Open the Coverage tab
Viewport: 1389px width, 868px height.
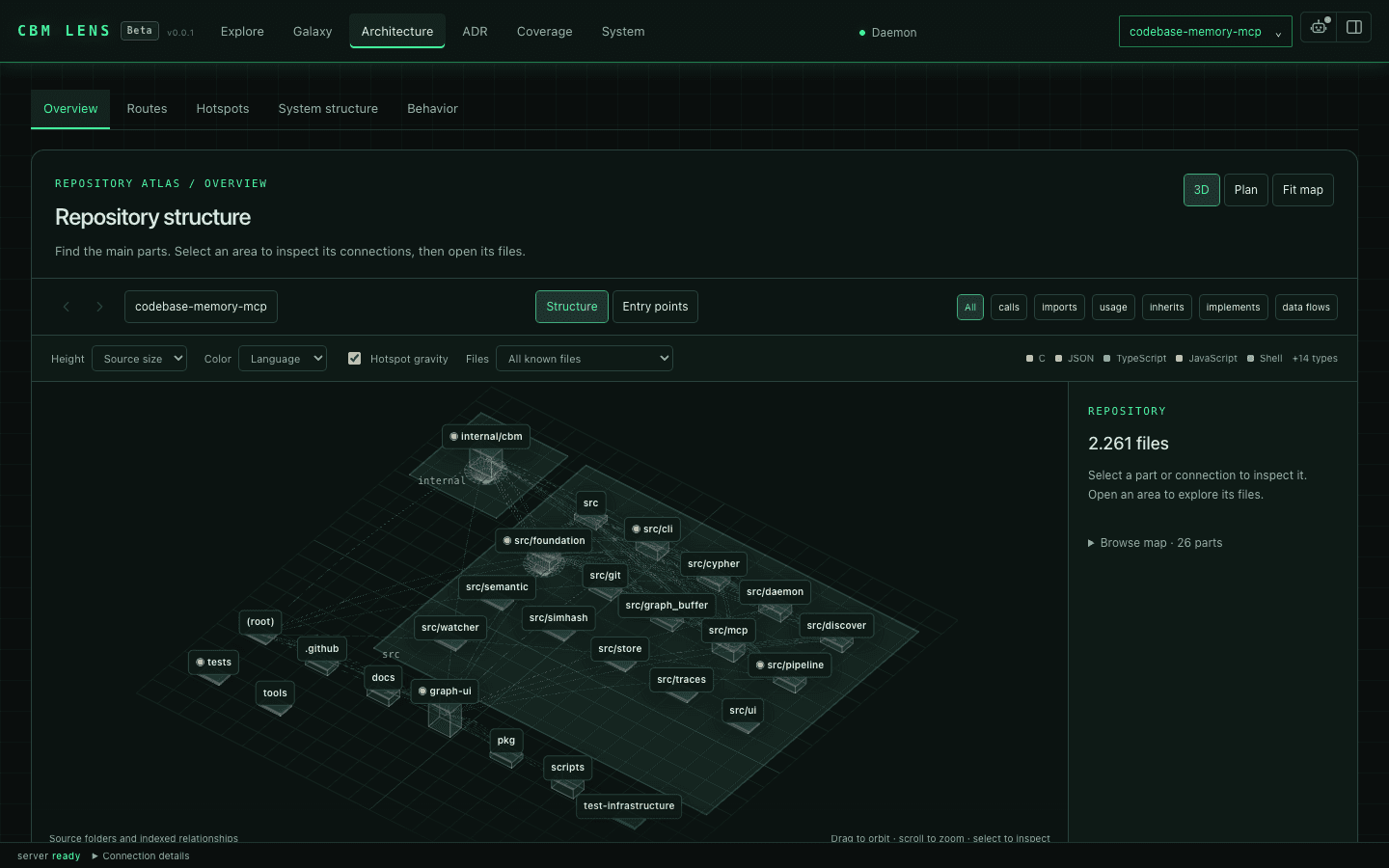pos(545,32)
